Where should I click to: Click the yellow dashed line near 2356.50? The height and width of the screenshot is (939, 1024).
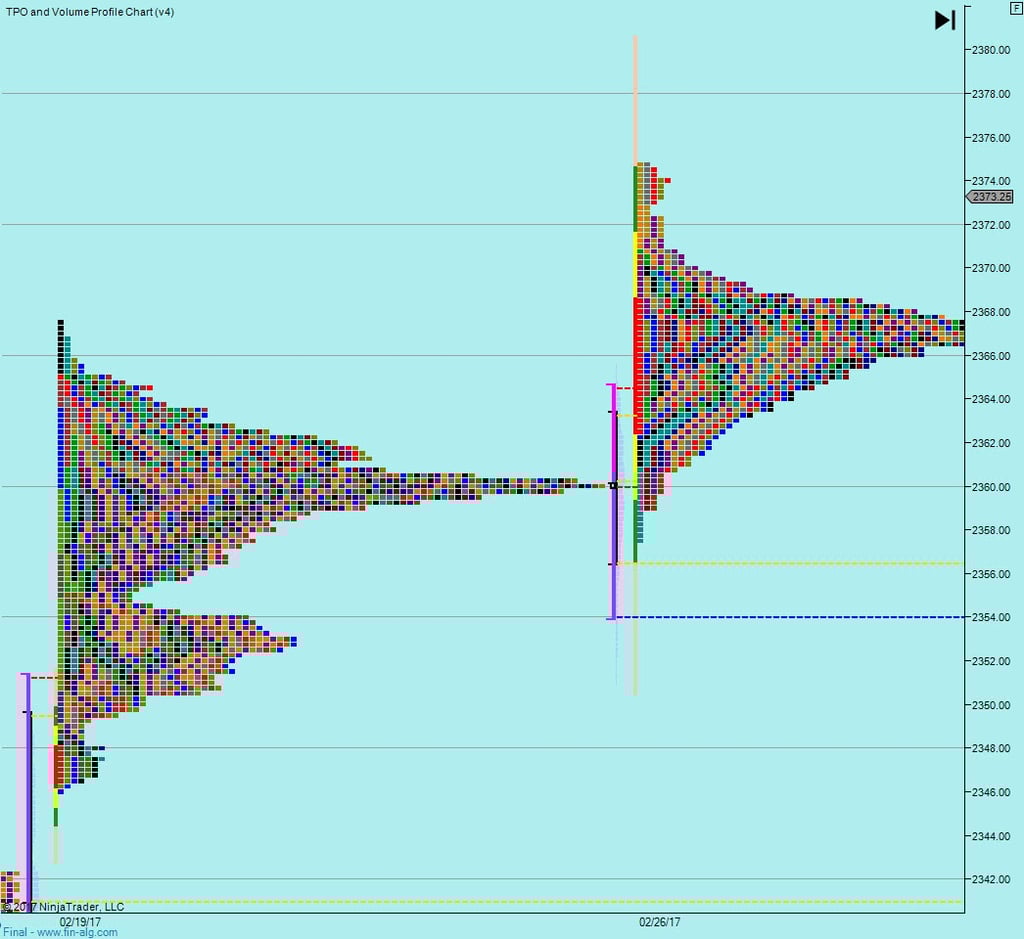[x=800, y=564]
